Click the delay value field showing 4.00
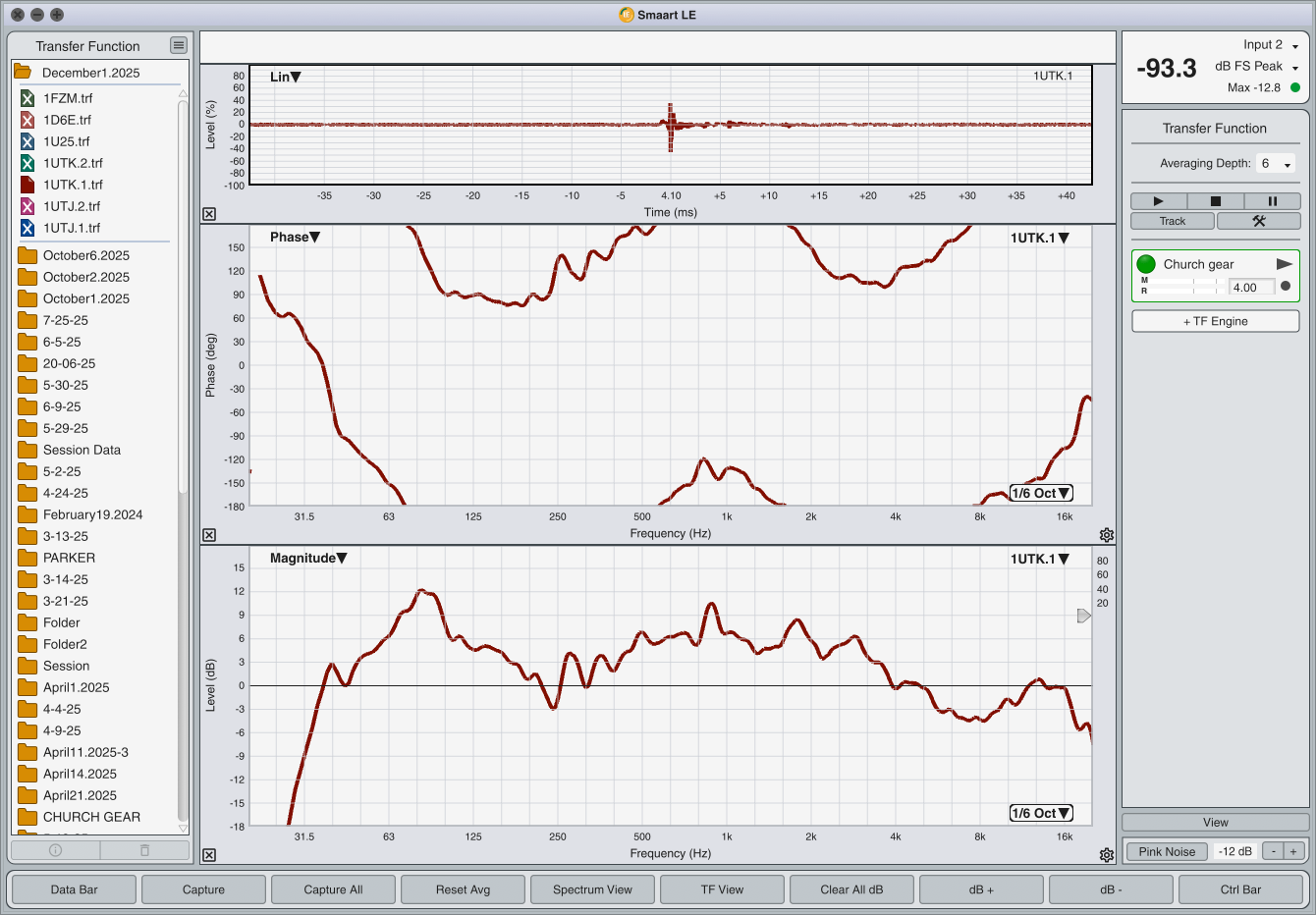This screenshot has height=915, width=1316. [x=1251, y=288]
